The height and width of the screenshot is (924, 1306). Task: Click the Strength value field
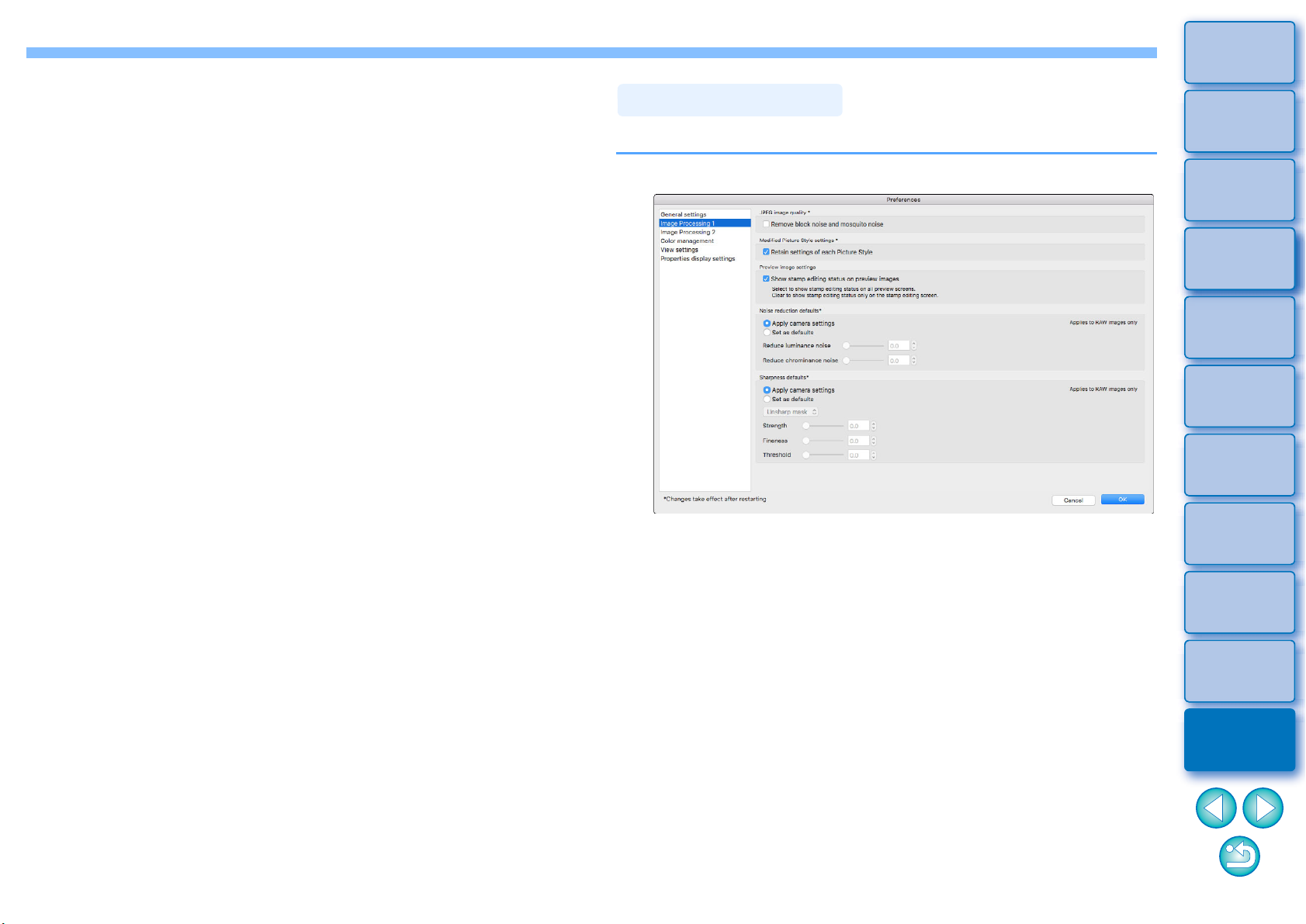(858, 426)
